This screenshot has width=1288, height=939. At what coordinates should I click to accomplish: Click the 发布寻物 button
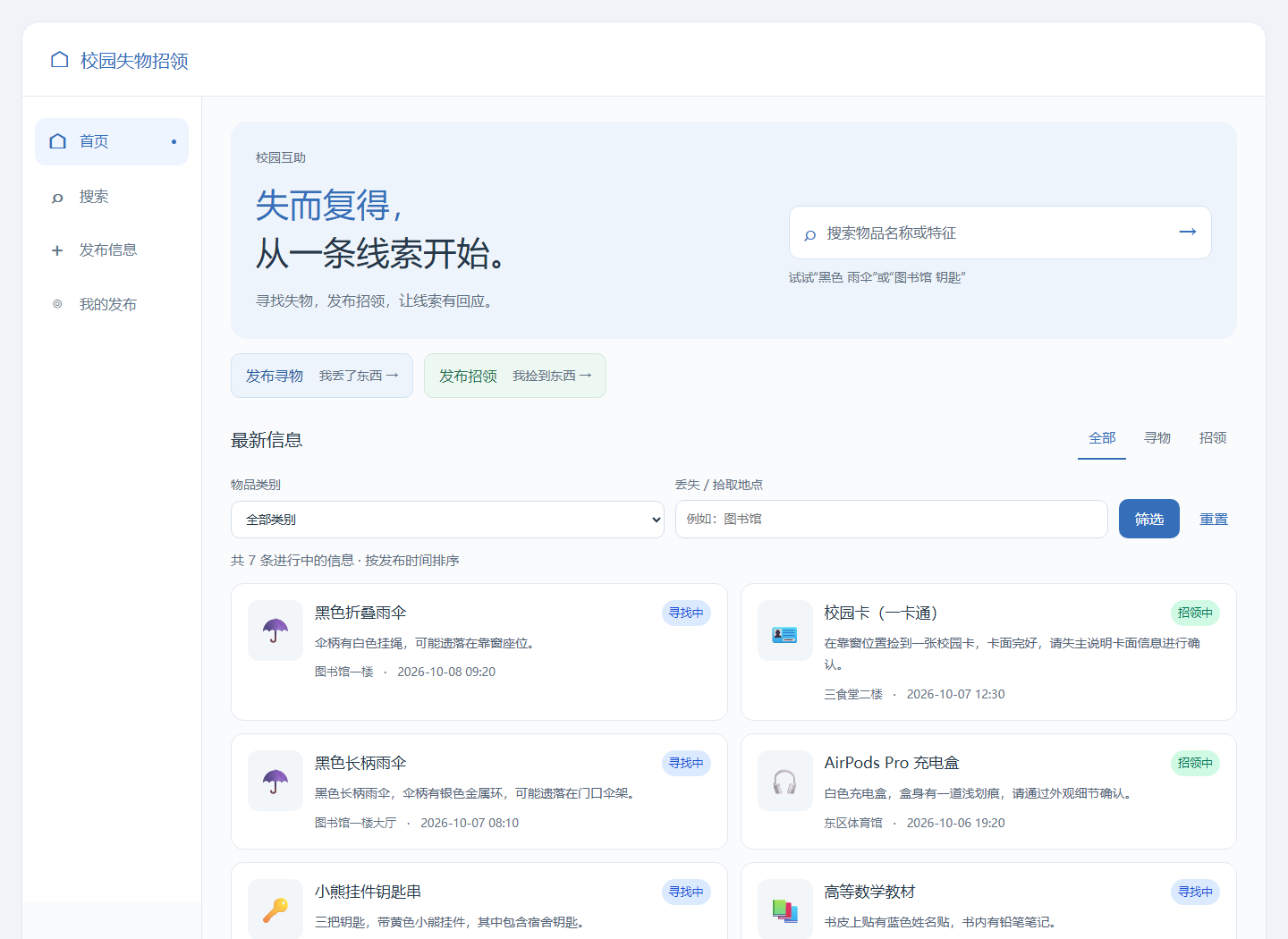click(322, 376)
